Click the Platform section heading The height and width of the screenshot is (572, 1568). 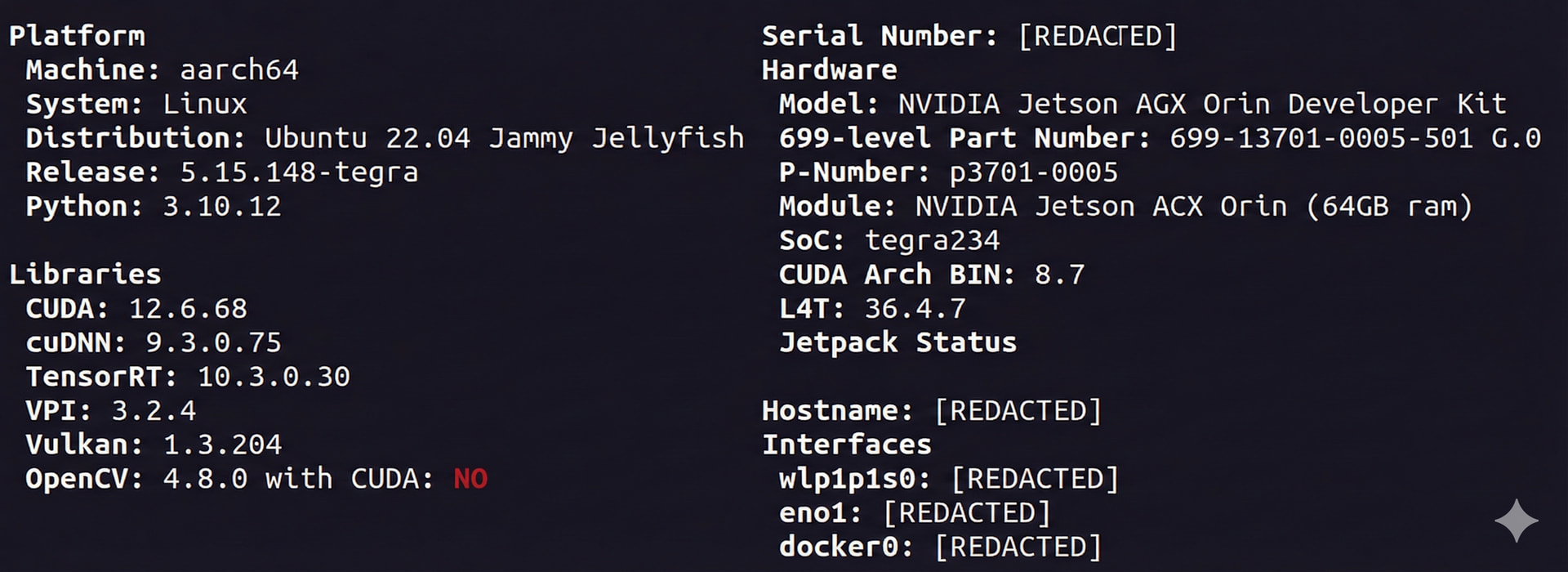click(77, 36)
